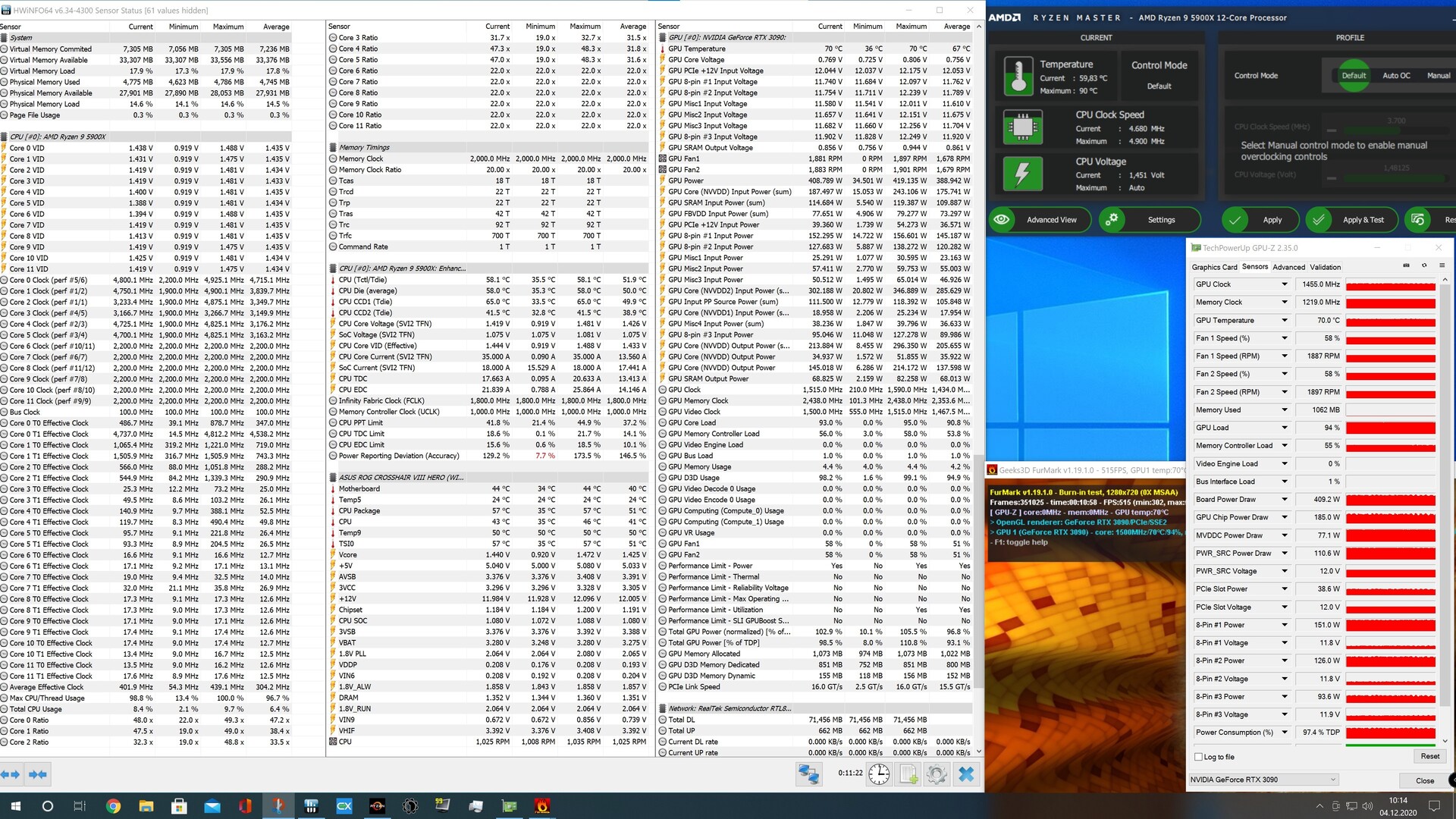Screen dimensions: 1456x819
Task: Click the reset clock icon in HWiNFO
Action: [x=879, y=774]
